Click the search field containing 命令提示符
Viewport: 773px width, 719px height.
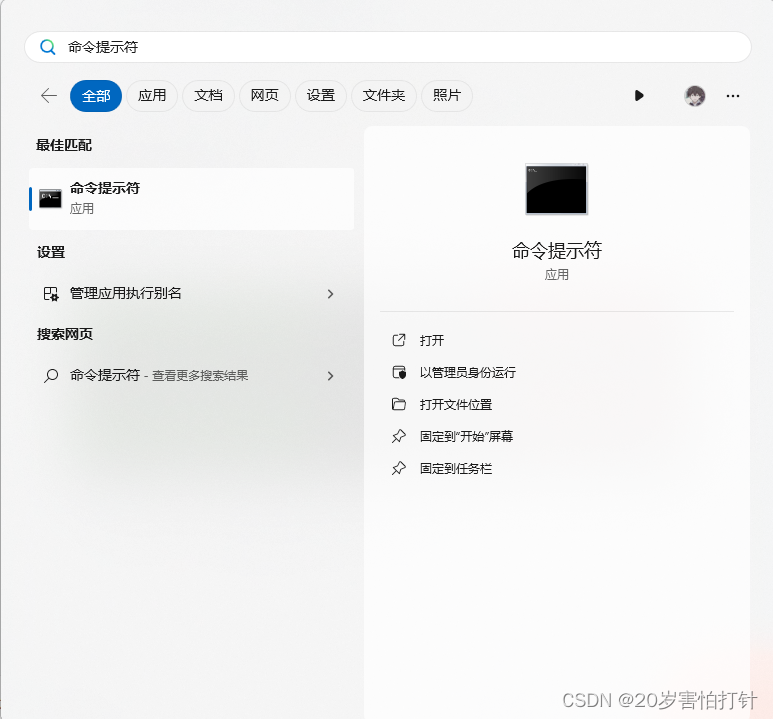coord(387,47)
